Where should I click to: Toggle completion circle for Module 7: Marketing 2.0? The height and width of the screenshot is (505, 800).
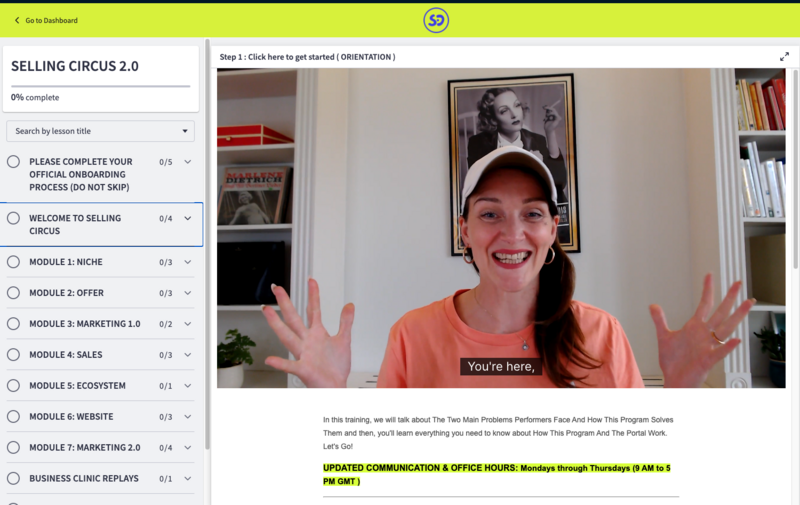click(13, 447)
